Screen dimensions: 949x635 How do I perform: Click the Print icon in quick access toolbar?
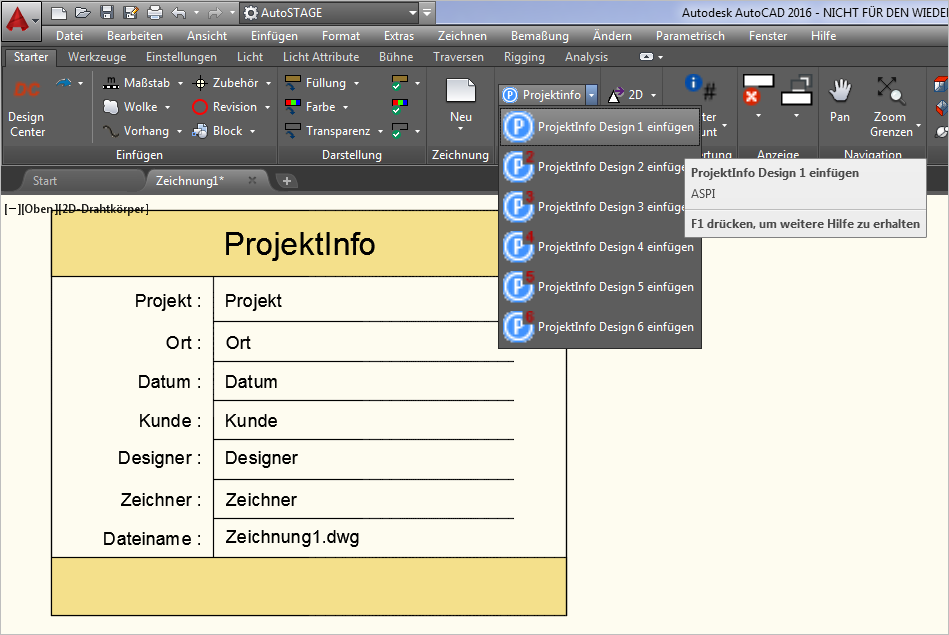(154, 13)
